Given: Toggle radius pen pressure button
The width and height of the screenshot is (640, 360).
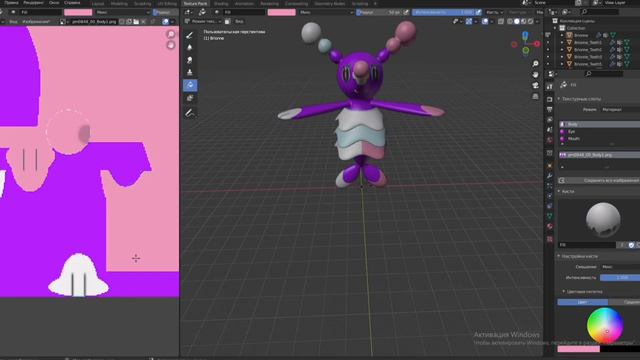Looking at the screenshot, I should click(x=406, y=12).
